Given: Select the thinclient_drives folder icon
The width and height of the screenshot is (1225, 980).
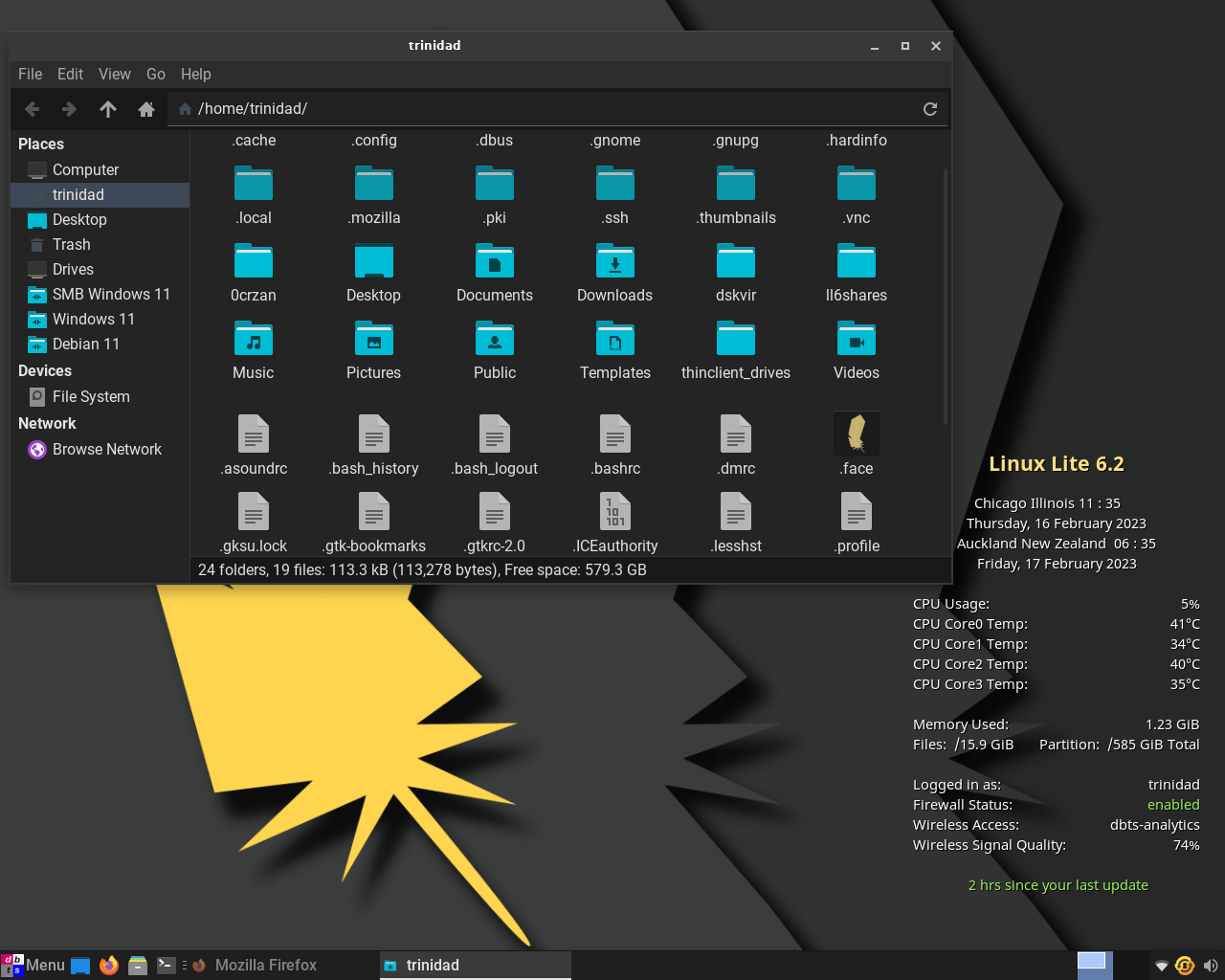Looking at the screenshot, I should click(x=736, y=338).
